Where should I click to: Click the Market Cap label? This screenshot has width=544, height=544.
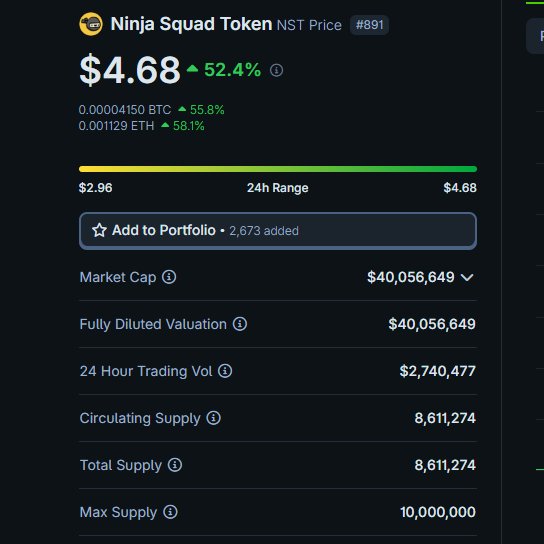[118, 277]
